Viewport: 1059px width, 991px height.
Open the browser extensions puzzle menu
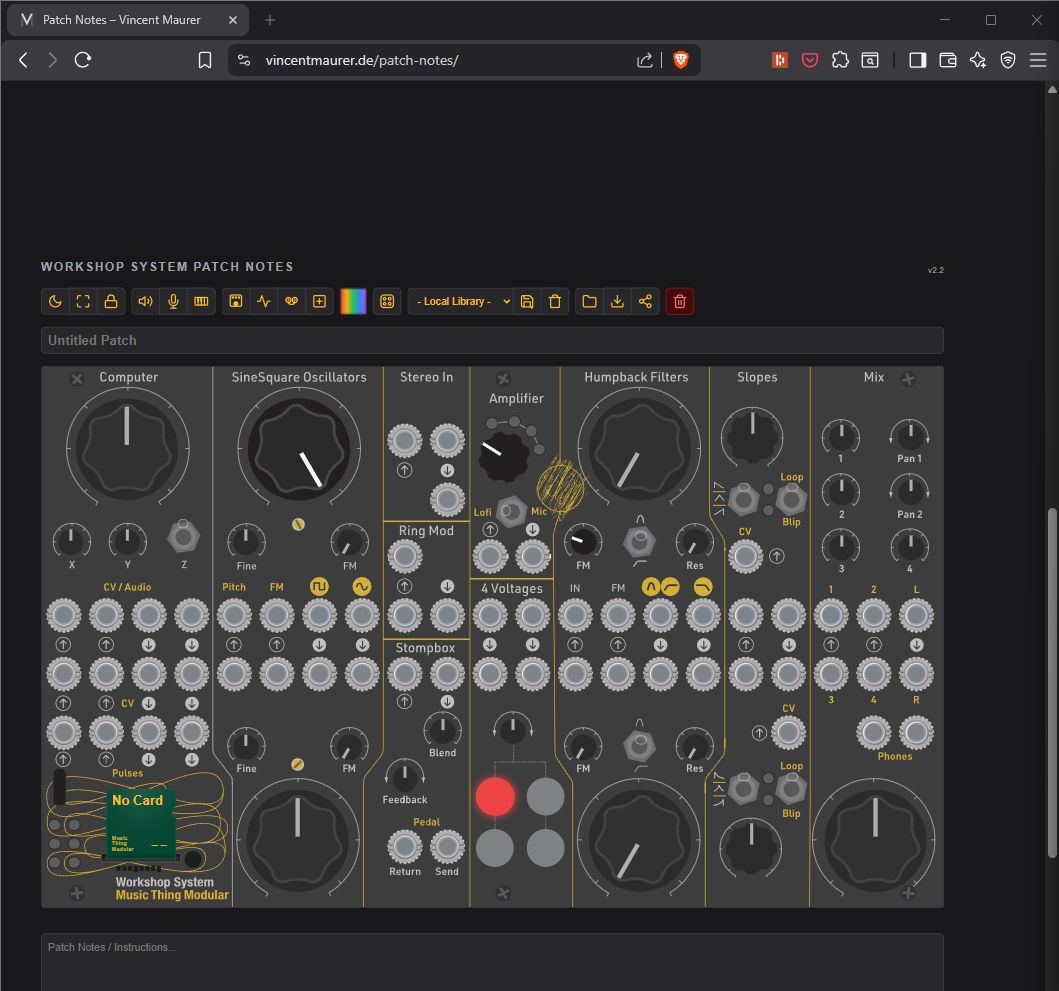[840, 60]
